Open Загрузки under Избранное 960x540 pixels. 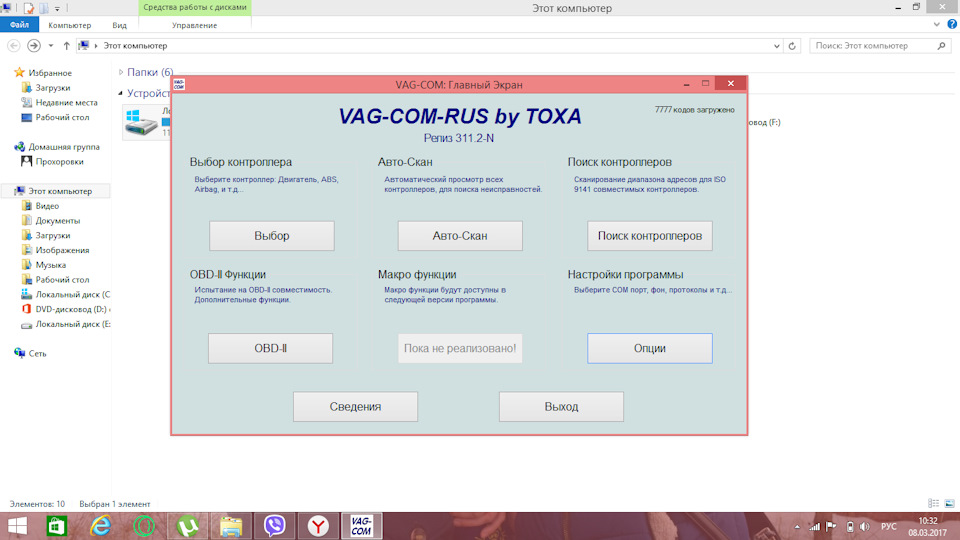click(53, 88)
